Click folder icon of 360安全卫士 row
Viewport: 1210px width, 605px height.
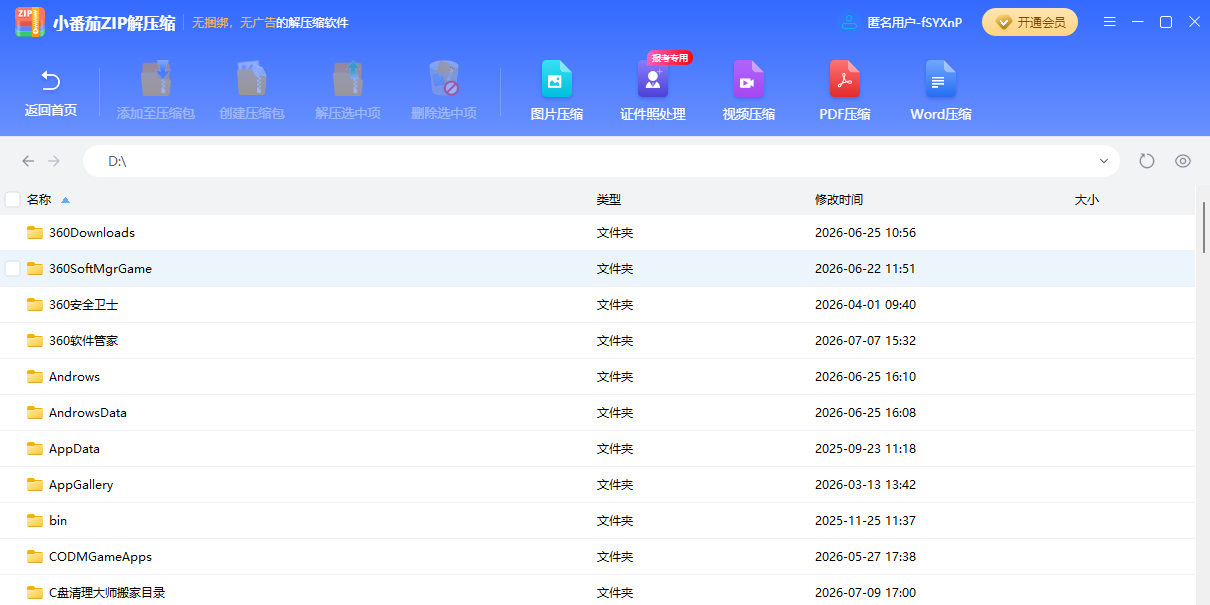[35, 305]
